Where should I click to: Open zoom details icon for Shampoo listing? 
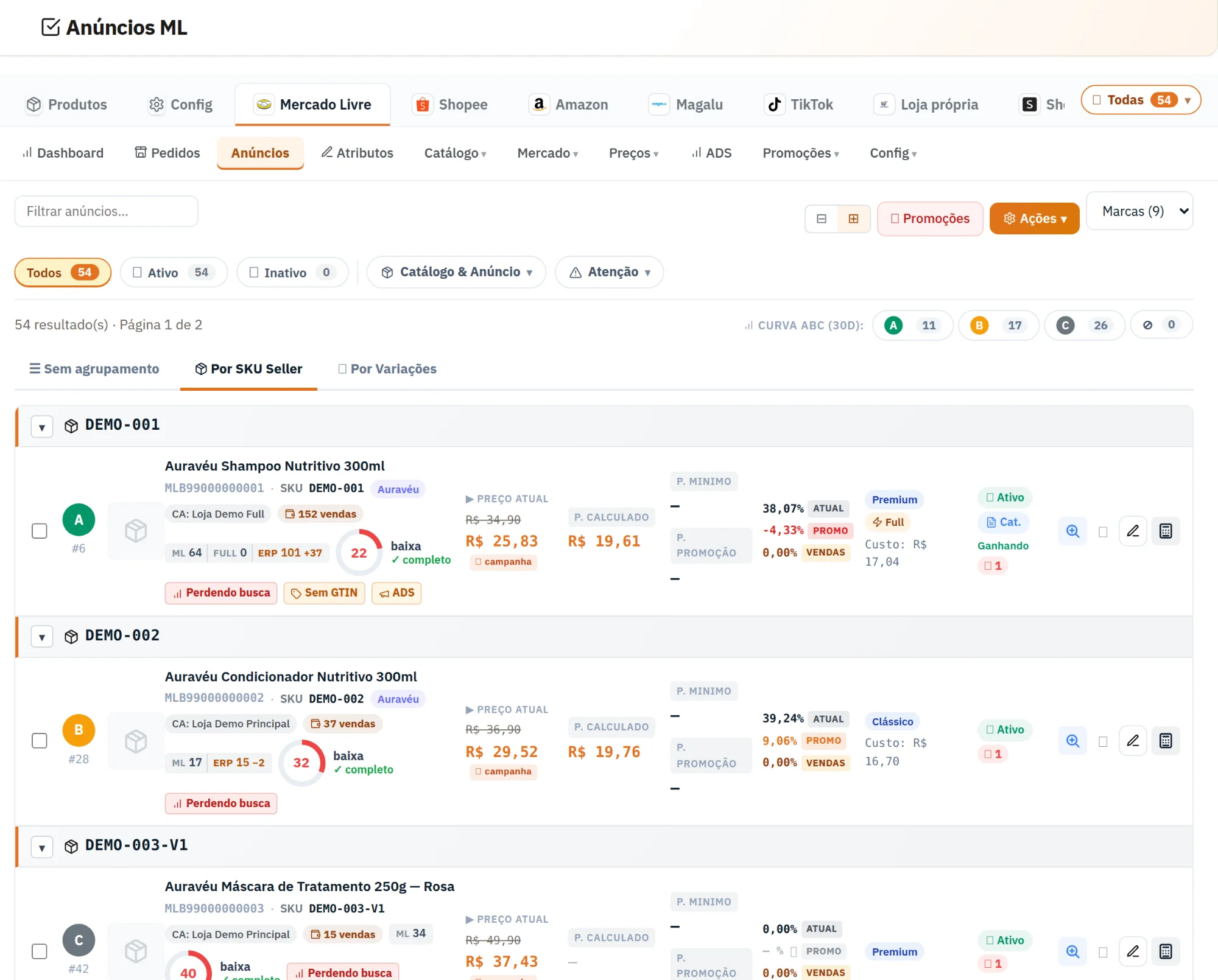coord(1072,531)
